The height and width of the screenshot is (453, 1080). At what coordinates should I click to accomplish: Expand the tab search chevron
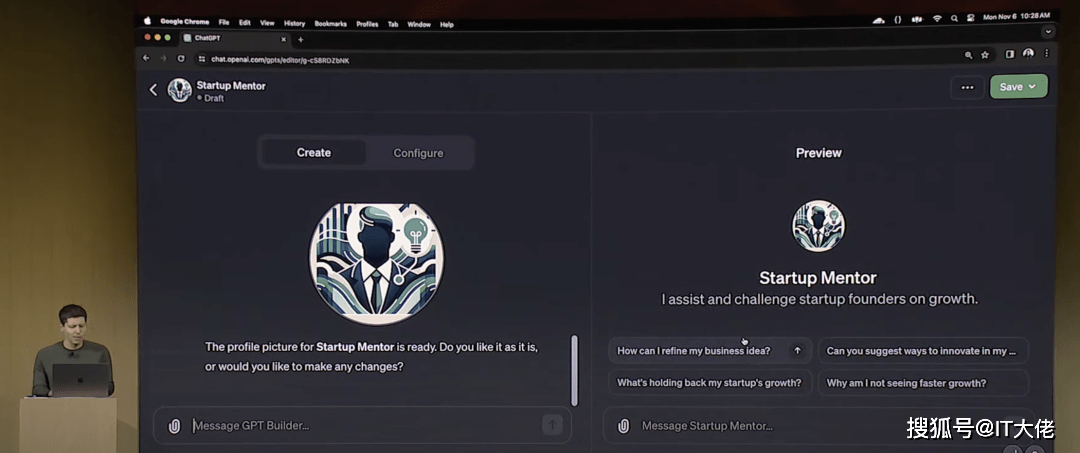(x=1048, y=32)
